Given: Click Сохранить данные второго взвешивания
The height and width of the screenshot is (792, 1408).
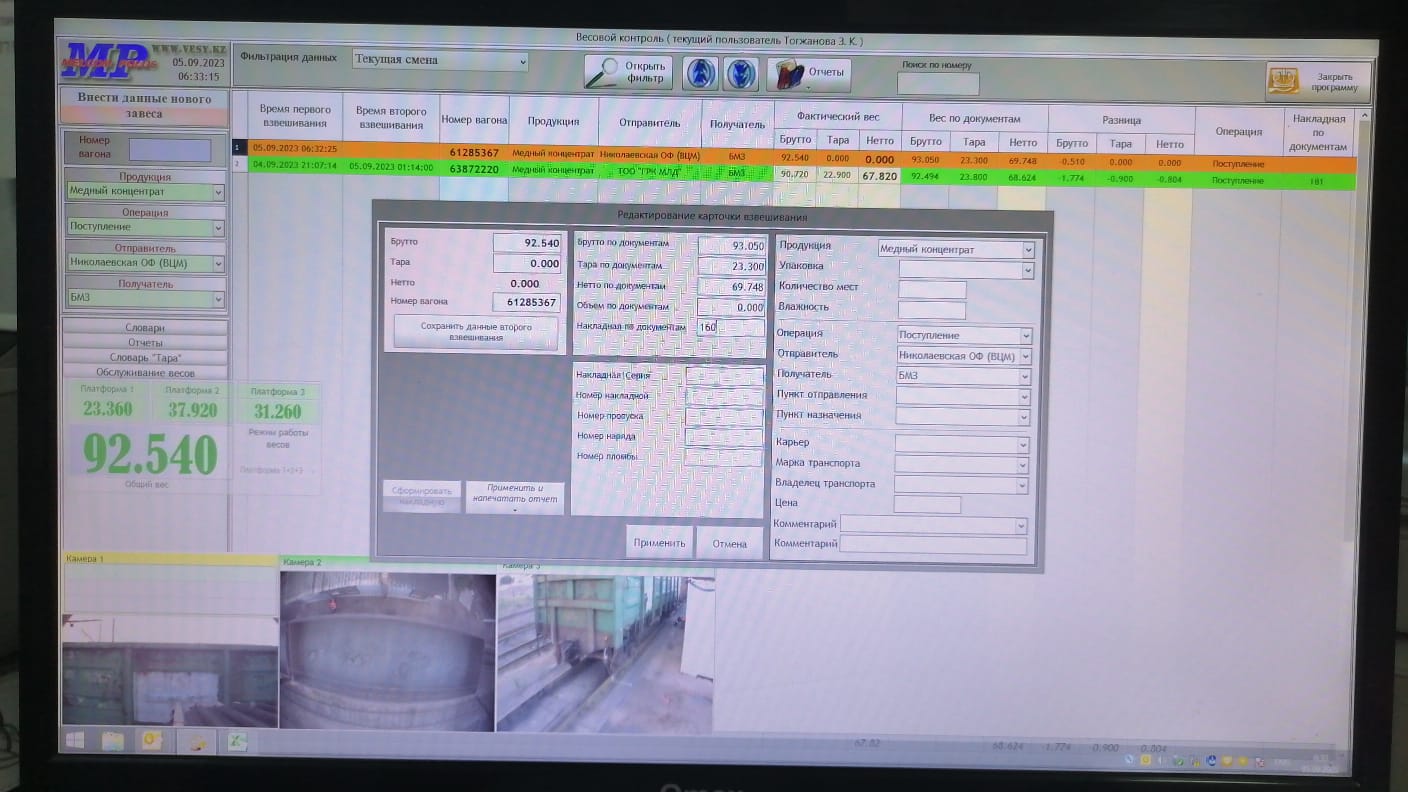Looking at the screenshot, I should pyautogui.click(x=476, y=332).
